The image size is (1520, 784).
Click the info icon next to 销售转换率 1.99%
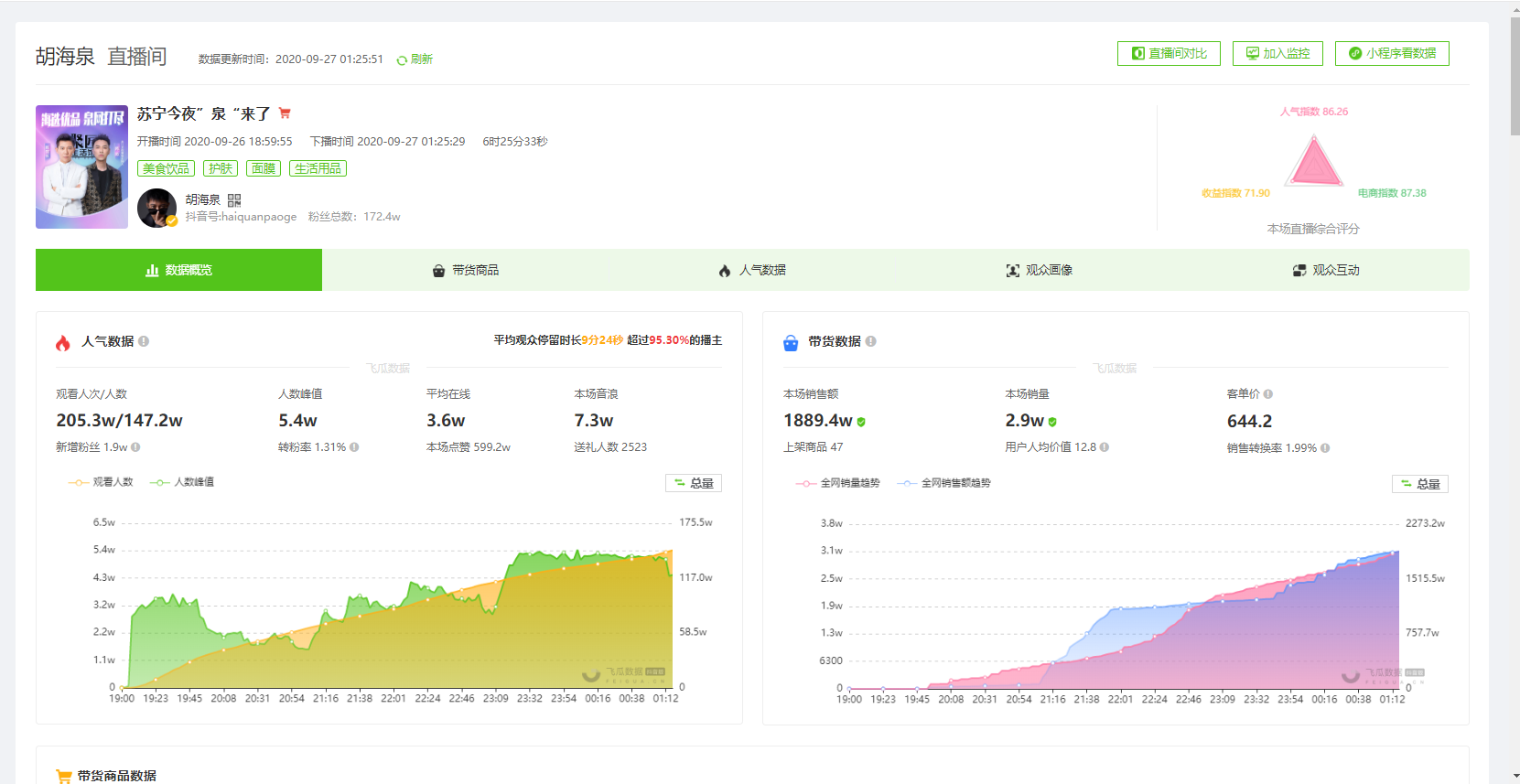[x=1325, y=448]
